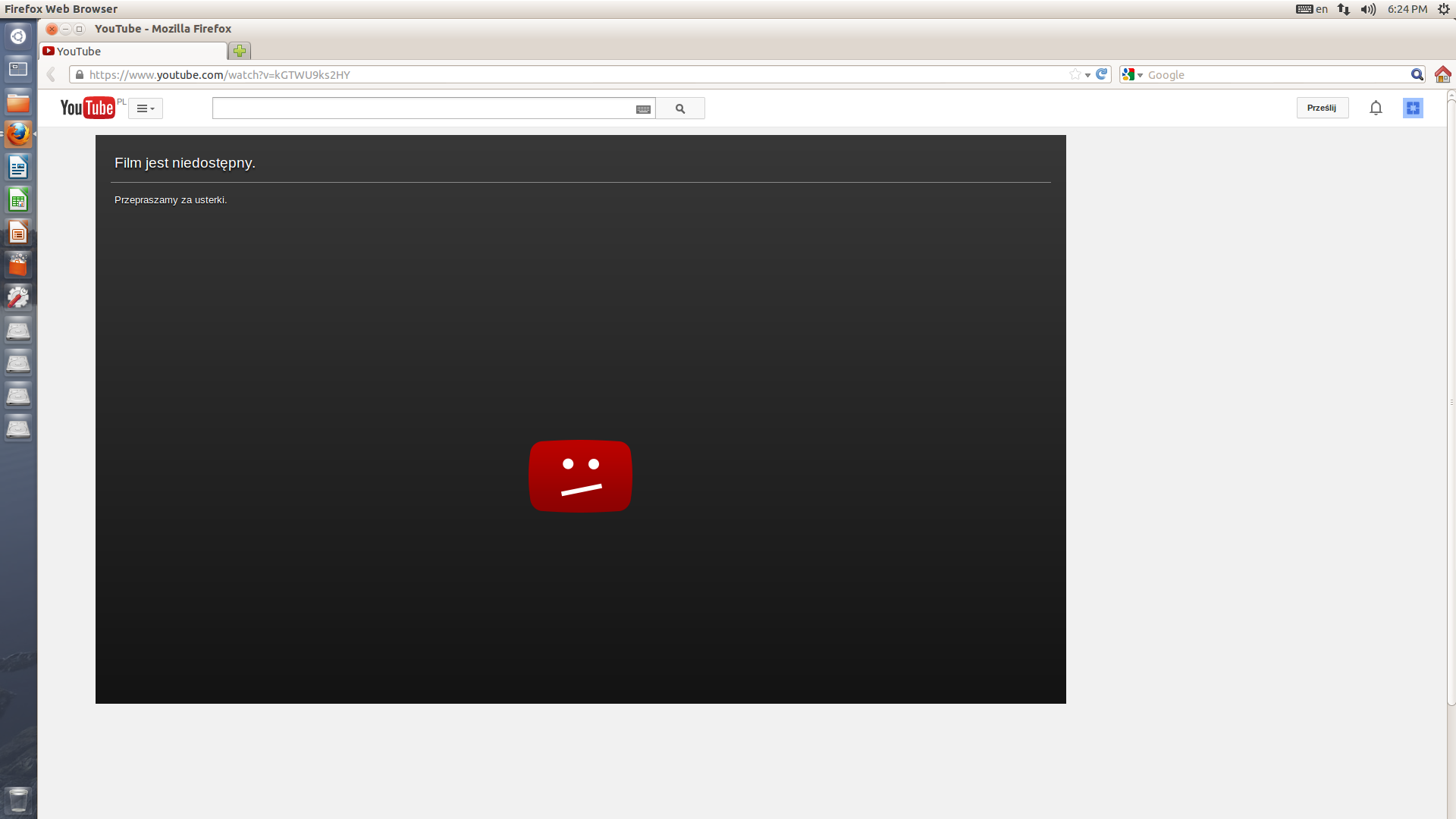Open the Google search engine selector dropdown
The width and height of the screenshot is (1456, 819).
coord(1132,74)
